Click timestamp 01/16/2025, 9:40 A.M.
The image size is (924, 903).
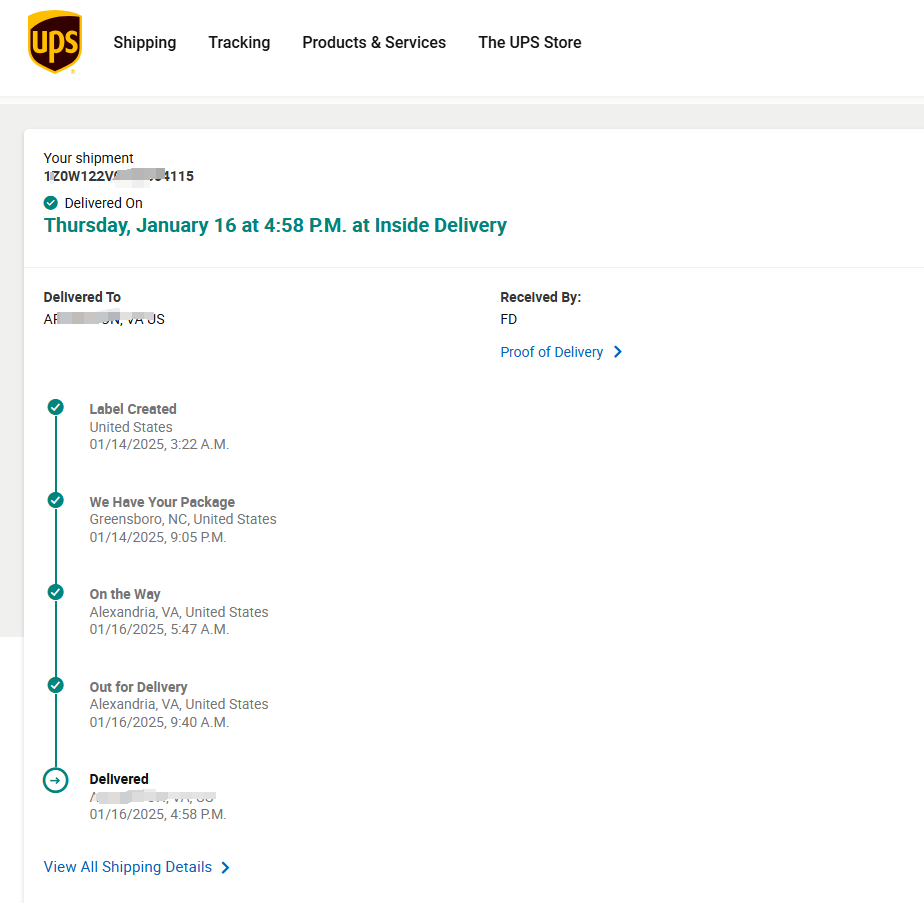coord(159,722)
